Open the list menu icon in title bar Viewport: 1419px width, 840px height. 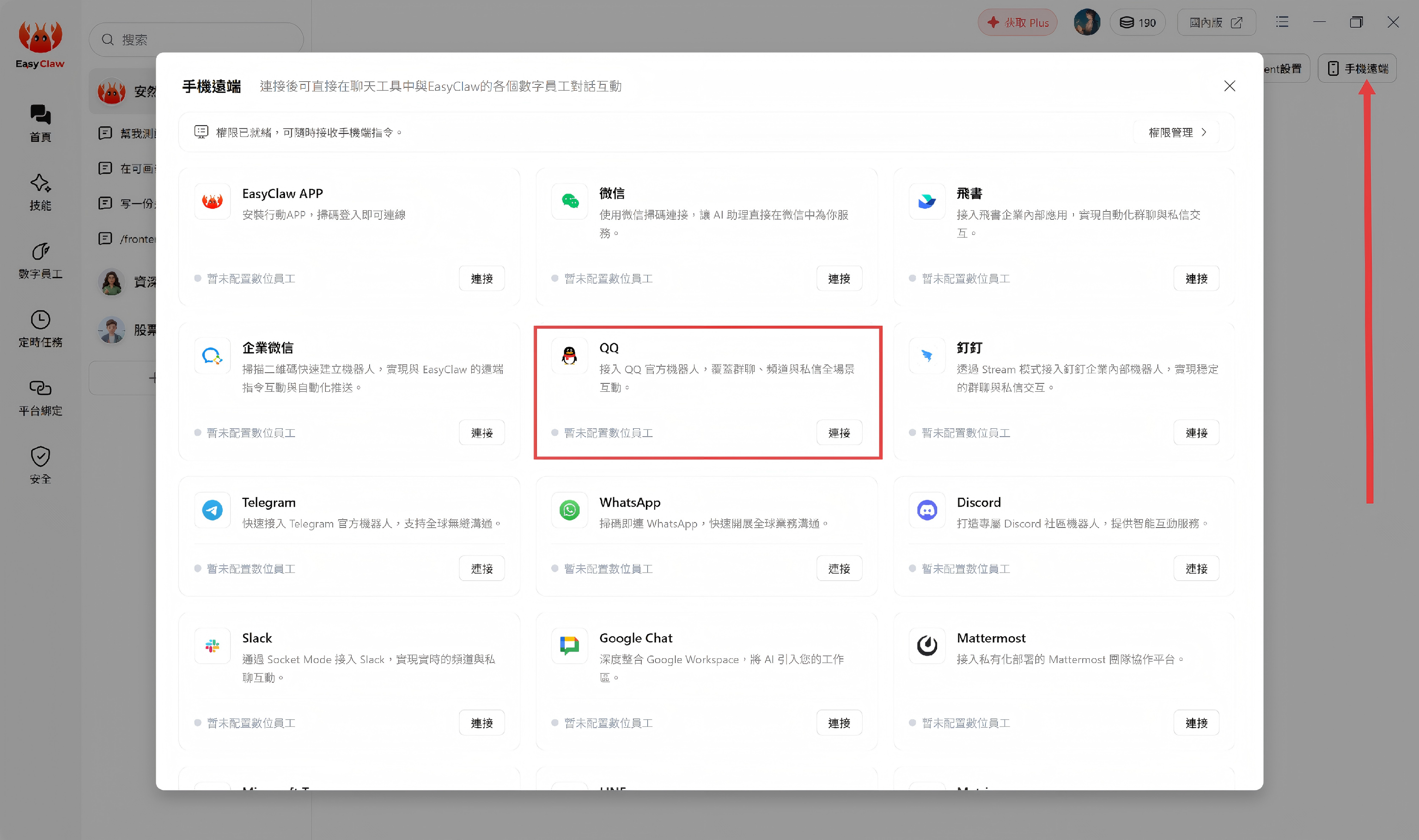tap(1282, 22)
